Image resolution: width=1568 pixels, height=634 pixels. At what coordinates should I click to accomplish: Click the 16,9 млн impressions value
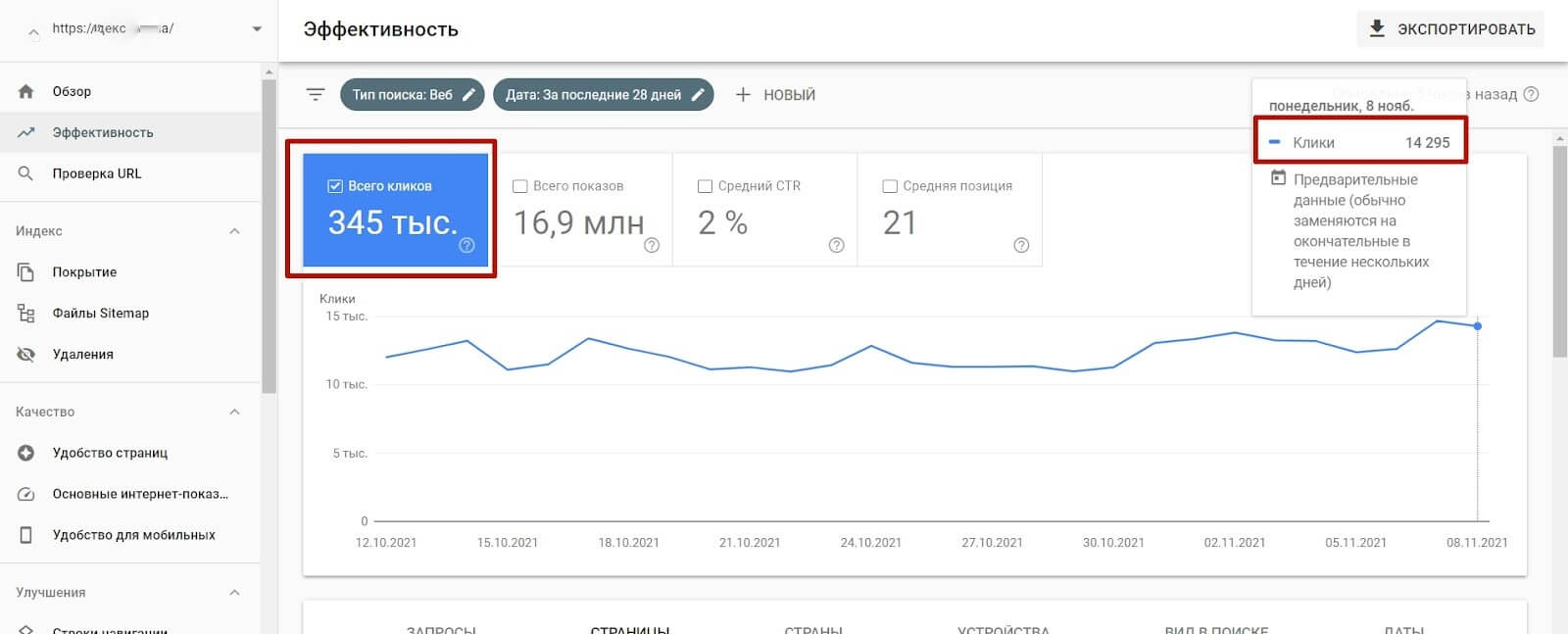coord(579,223)
